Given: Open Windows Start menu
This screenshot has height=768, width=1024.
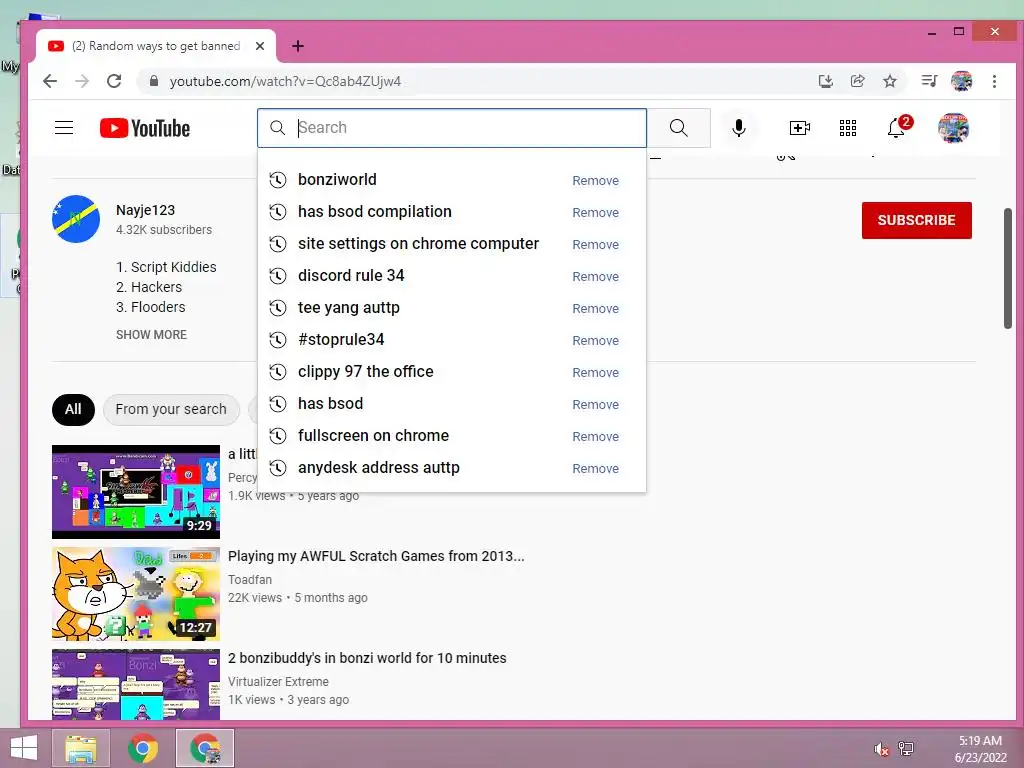Looking at the screenshot, I should point(24,748).
